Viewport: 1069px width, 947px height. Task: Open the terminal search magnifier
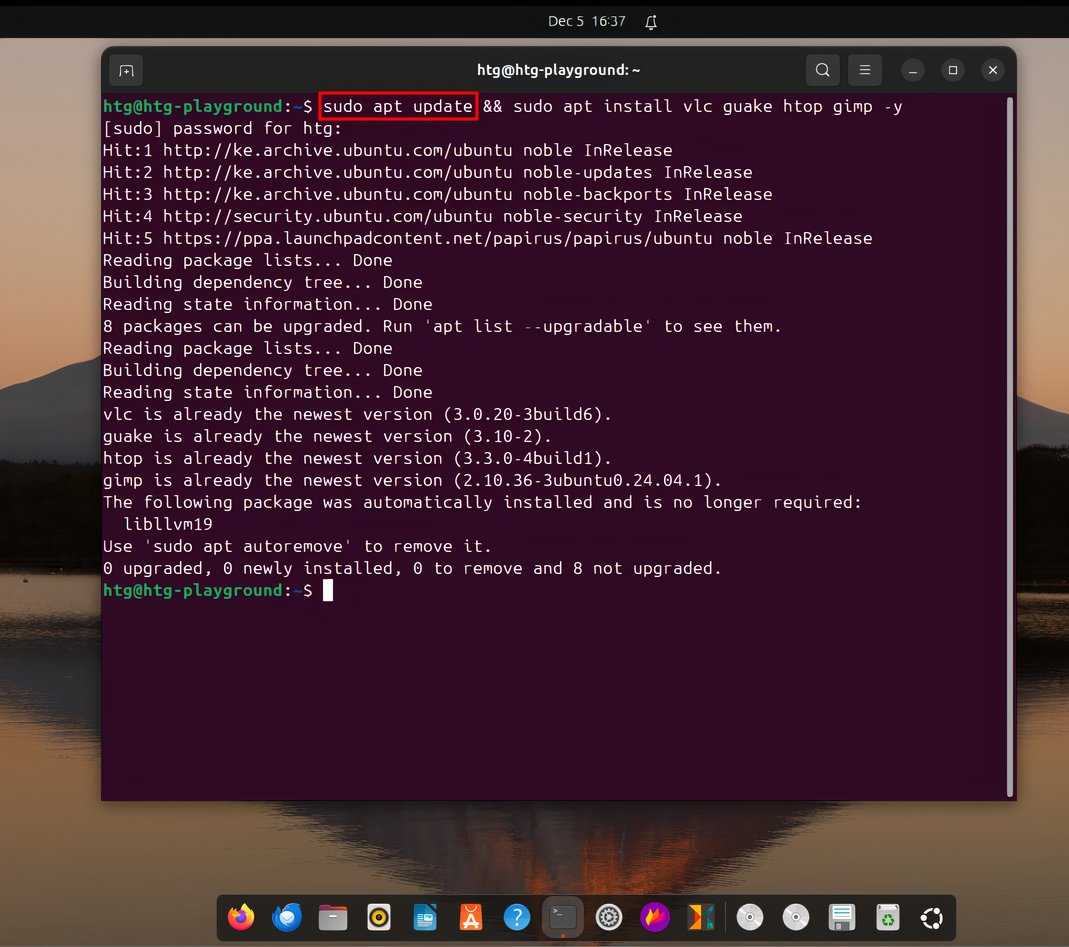click(x=822, y=70)
